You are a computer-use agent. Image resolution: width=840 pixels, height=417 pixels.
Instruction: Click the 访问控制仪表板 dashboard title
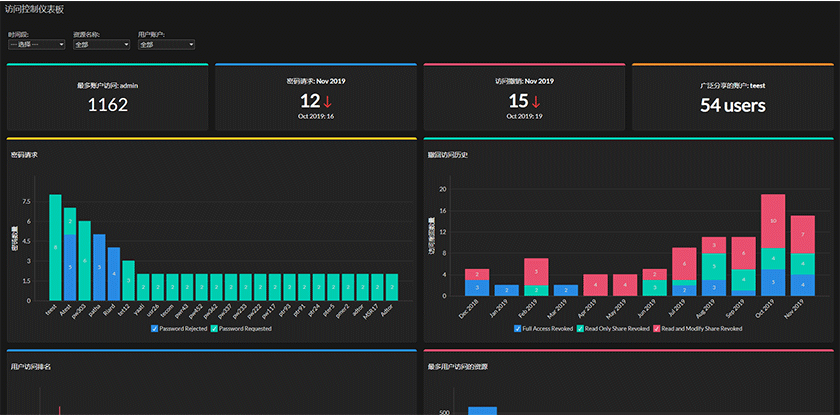coord(34,9)
